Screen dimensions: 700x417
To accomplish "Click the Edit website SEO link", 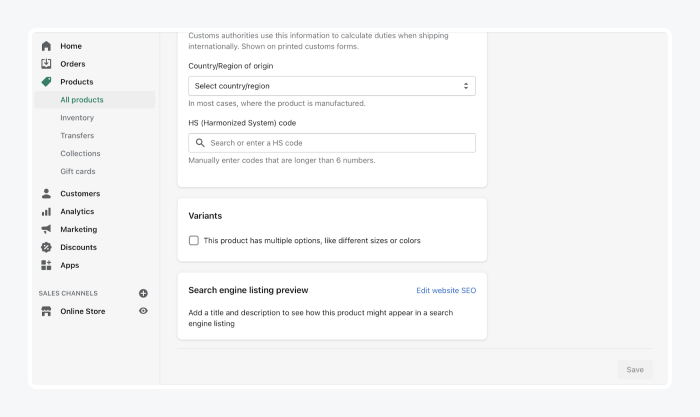I will click(446, 290).
